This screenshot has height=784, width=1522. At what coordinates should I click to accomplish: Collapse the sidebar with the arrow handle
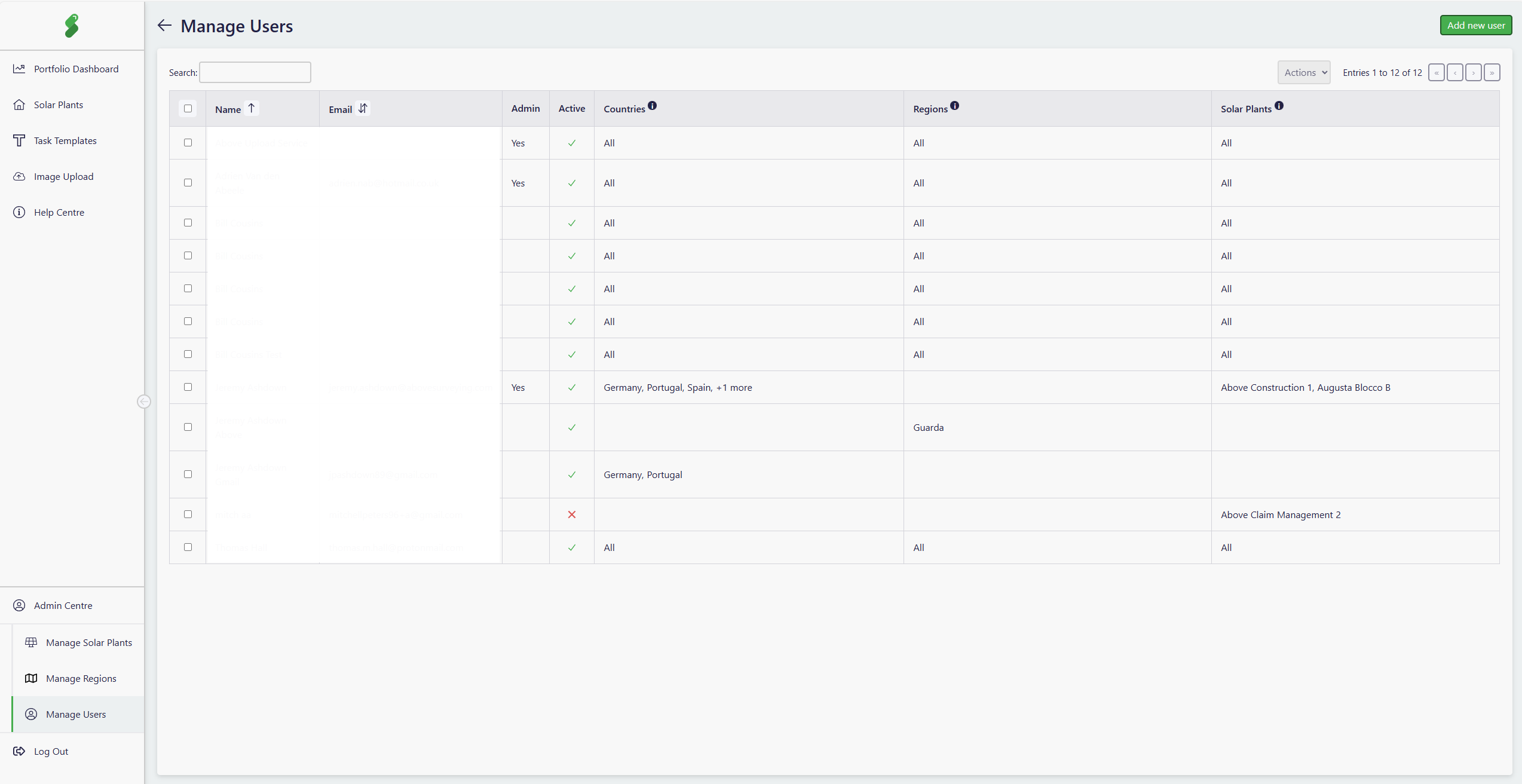[x=144, y=402]
